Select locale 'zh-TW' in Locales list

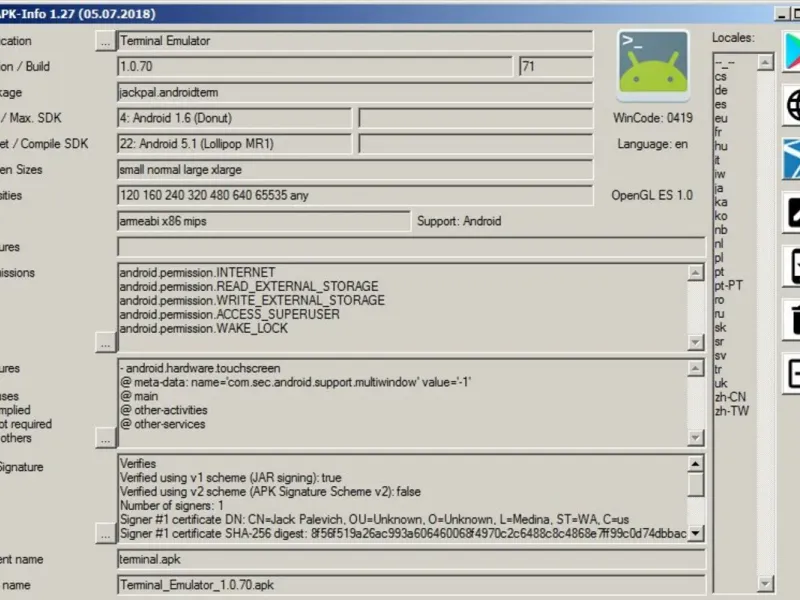[732, 411]
